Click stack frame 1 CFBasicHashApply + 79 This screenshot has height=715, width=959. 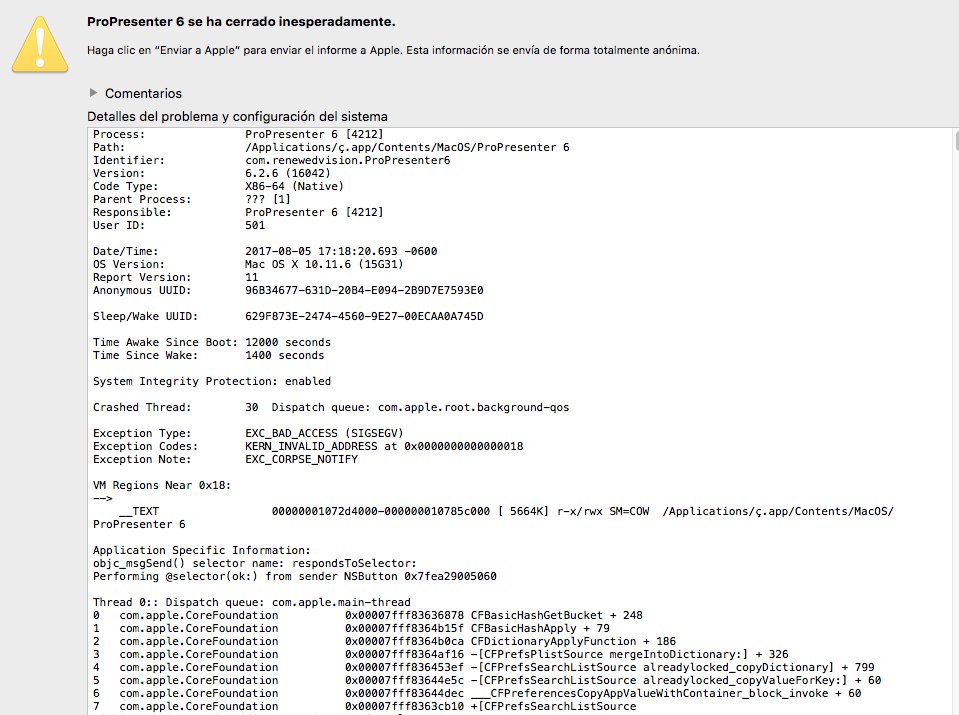pyautogui.click(x=351, y=628)
